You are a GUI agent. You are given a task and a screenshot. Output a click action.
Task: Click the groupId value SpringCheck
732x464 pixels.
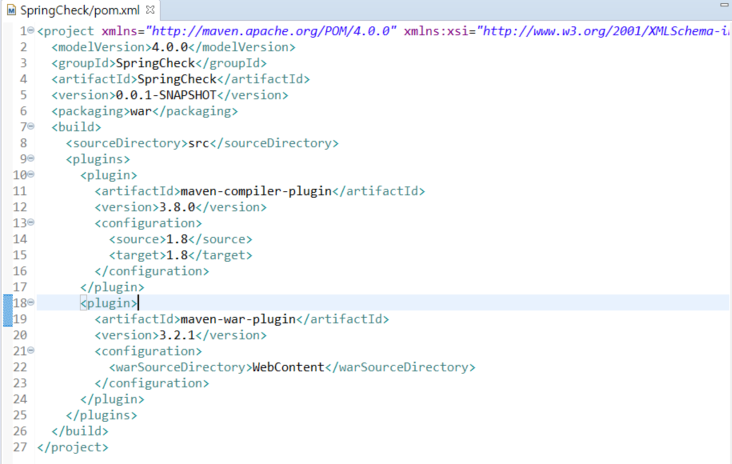point(155,63)
